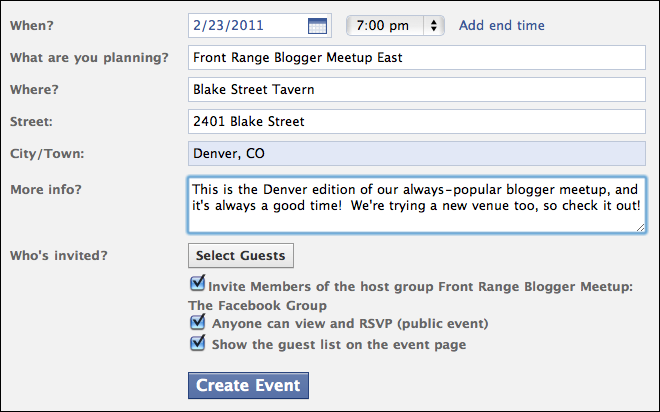Click the Add end time link
Screen dimensions: 660x412
502,26
